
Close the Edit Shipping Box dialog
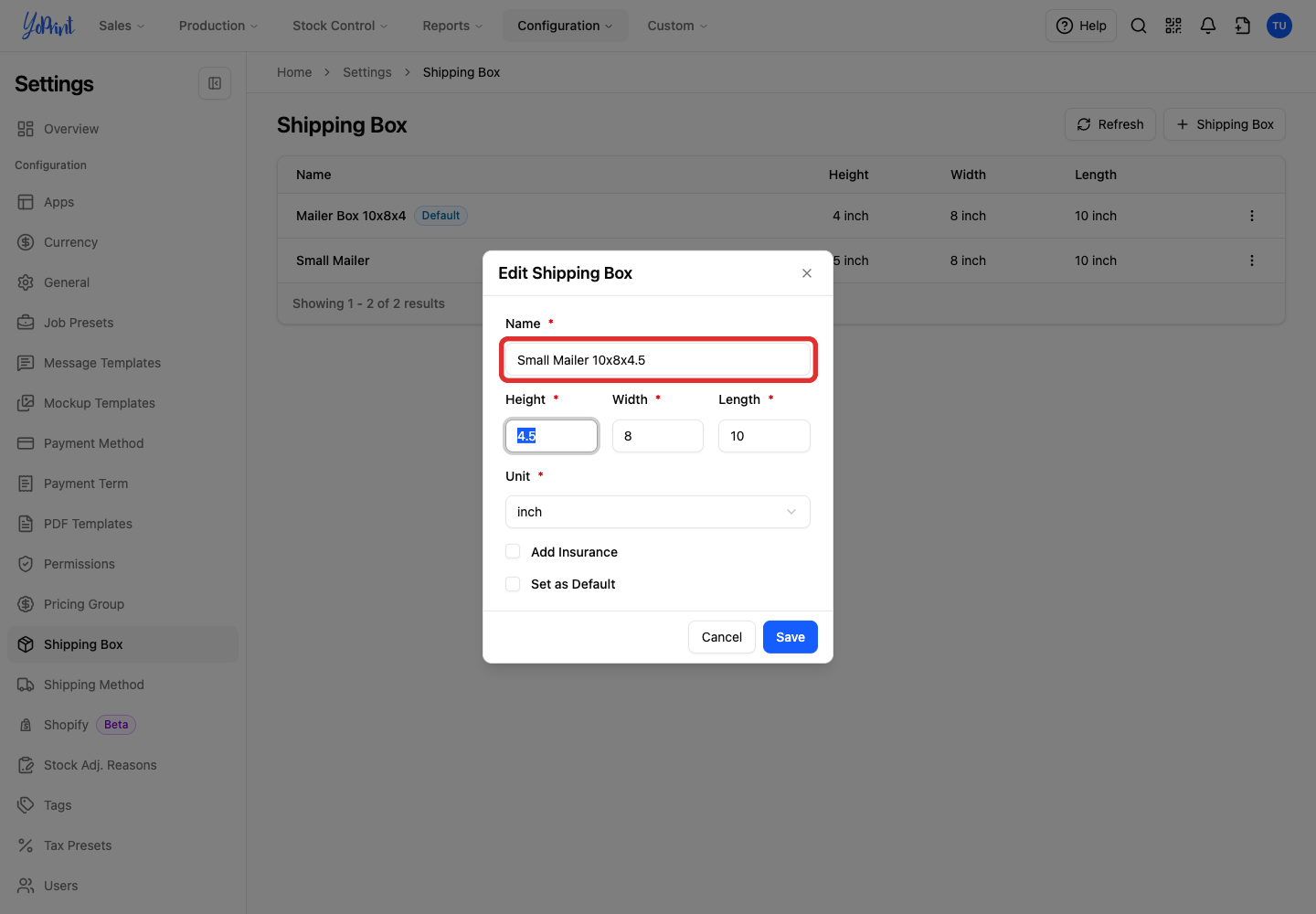coord(807,273)
